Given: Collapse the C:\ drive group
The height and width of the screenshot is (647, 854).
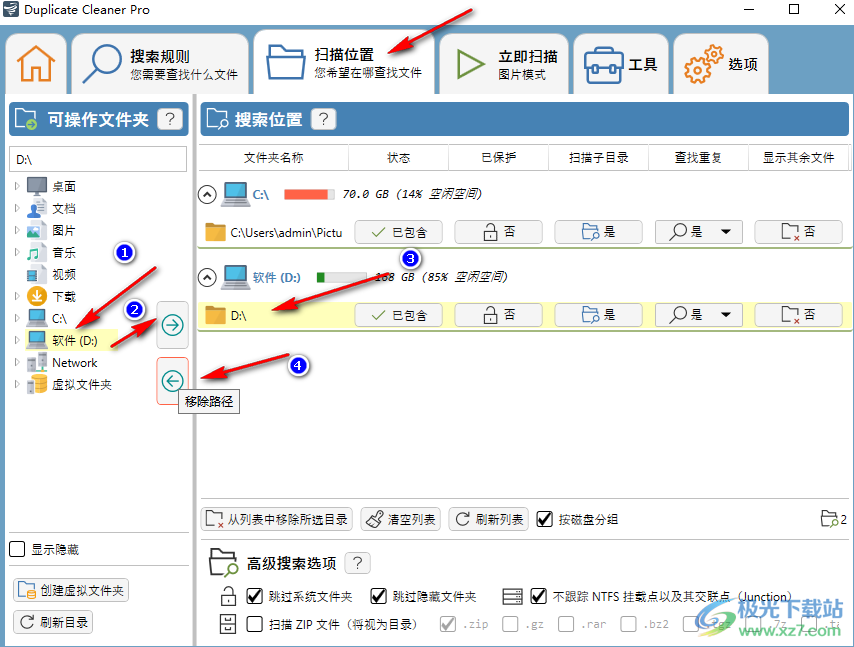Looking at the screenshot, I should [x=207, y=194].
